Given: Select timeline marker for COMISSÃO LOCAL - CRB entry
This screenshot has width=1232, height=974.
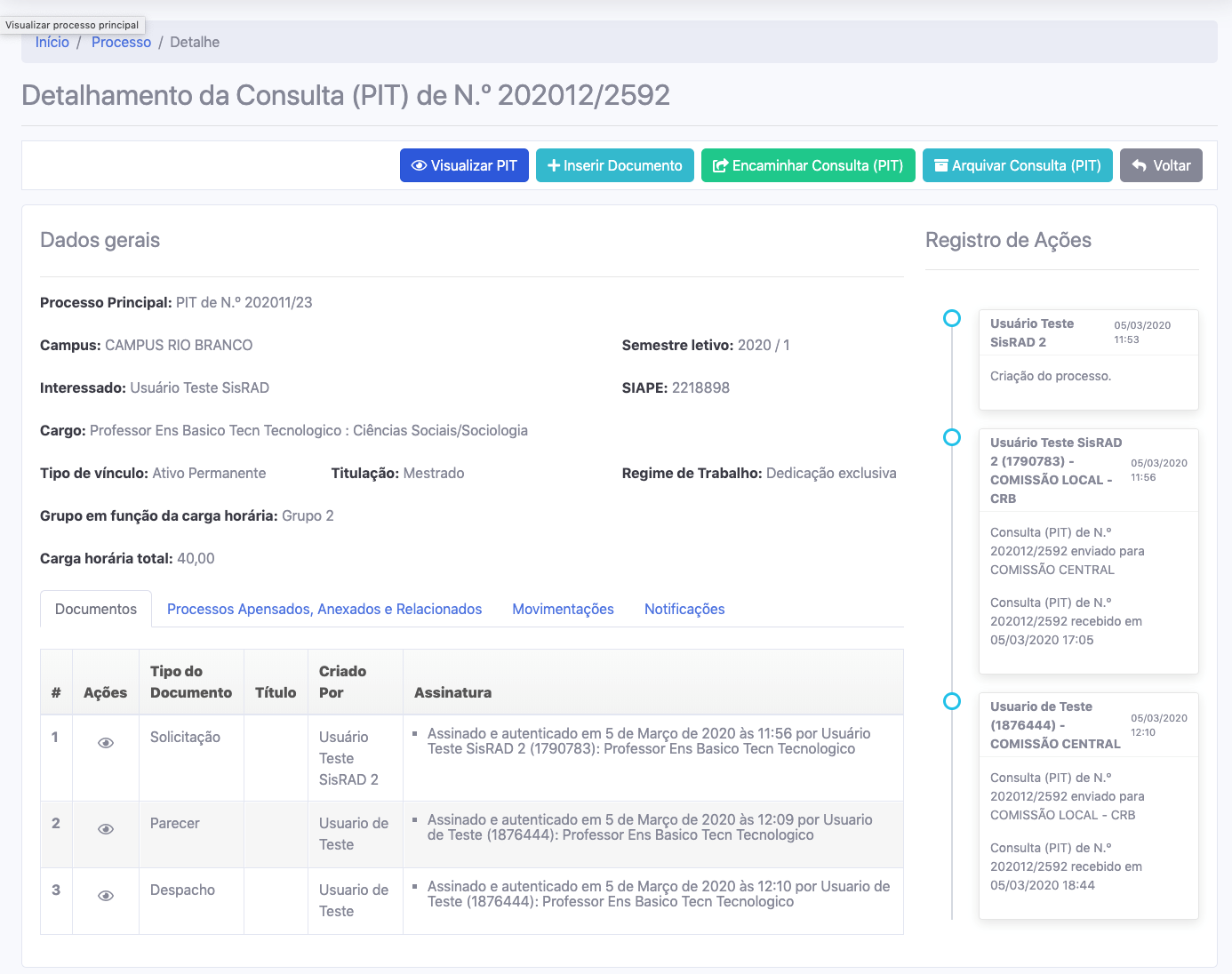Looking at the screenshot, I should pos(952,437).
